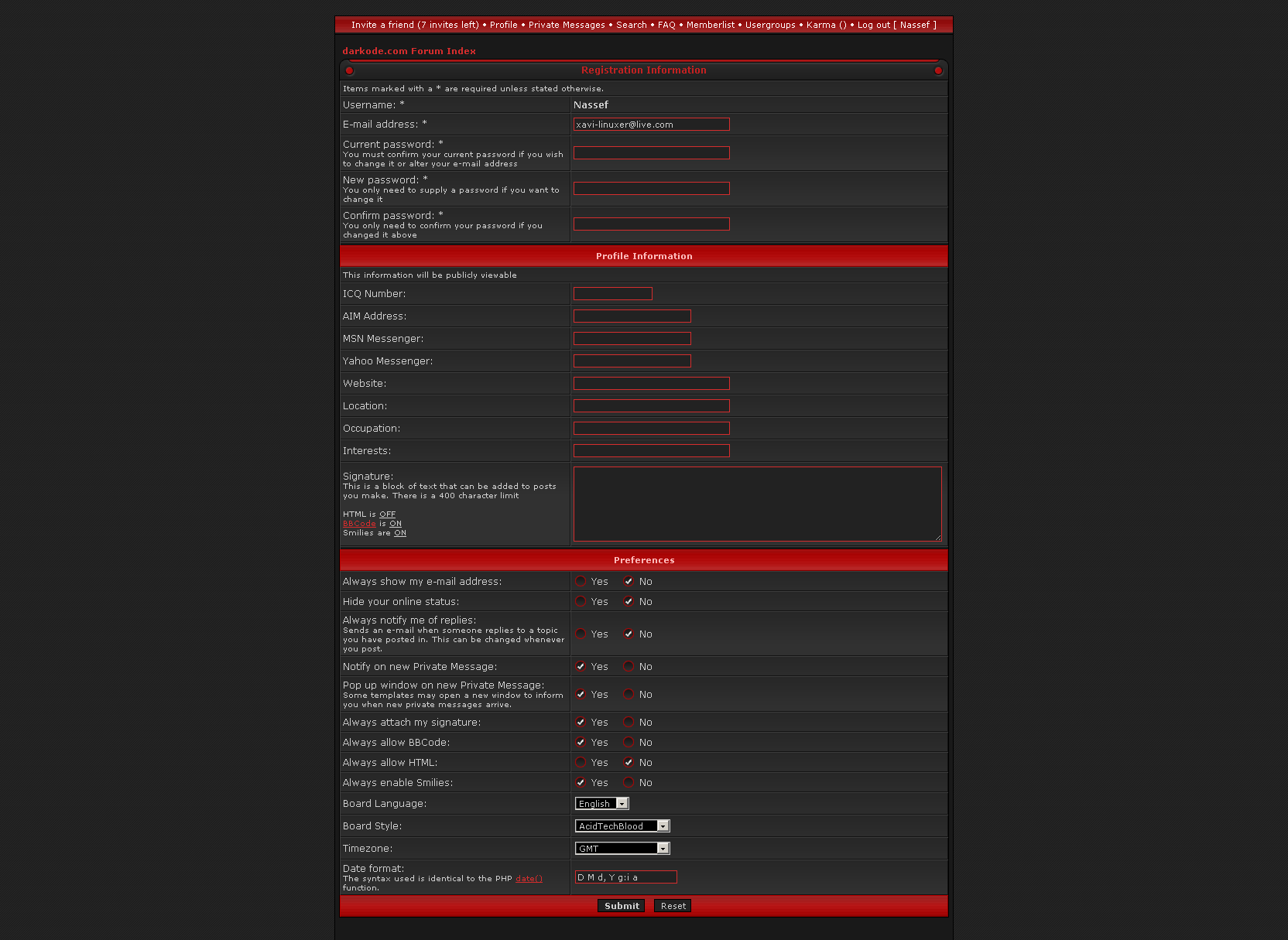The width and height of the screenshot is (1288, 940).
Task: Open Private Messages in top navigation
Action: 567,25
